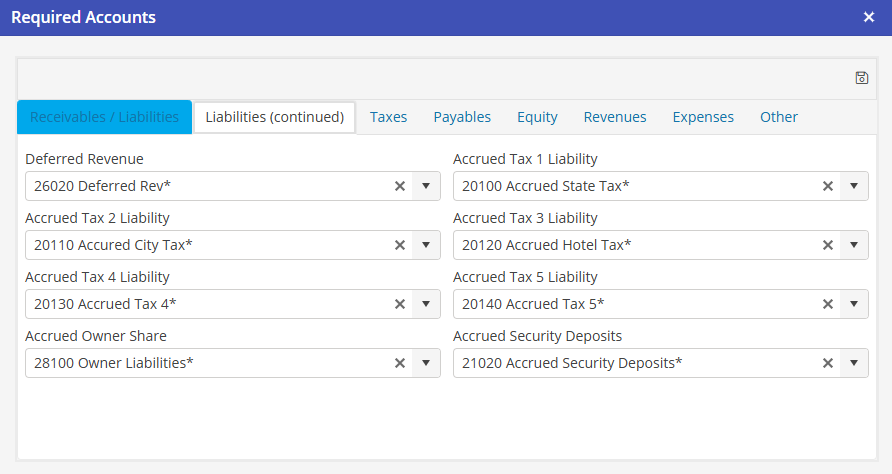Viewport: 892px width, 474px height.
Task: Clear the Accrued Security Deposits selection
Action: pyautogui.click(x=828, y=363)
